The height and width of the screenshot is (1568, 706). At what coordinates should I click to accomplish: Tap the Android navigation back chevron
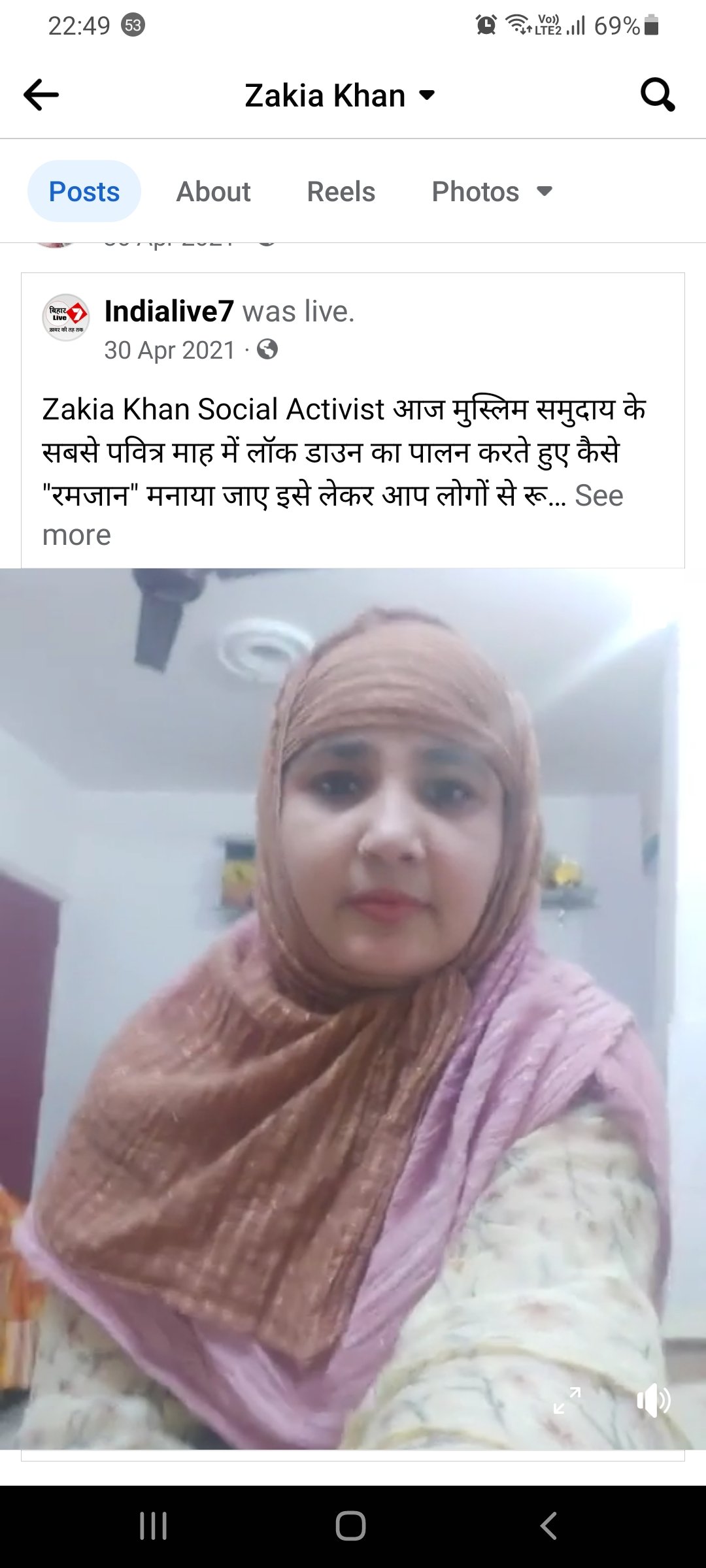pyautogui.click(x=549, y=1526)
